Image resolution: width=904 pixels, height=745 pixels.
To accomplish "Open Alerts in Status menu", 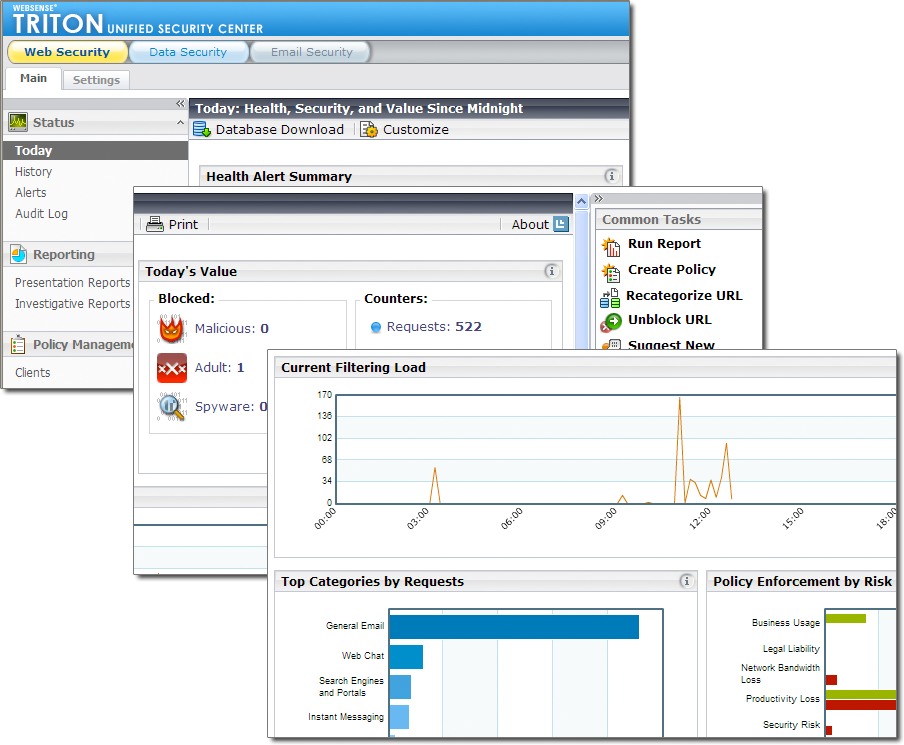I will tap(31, 193).
